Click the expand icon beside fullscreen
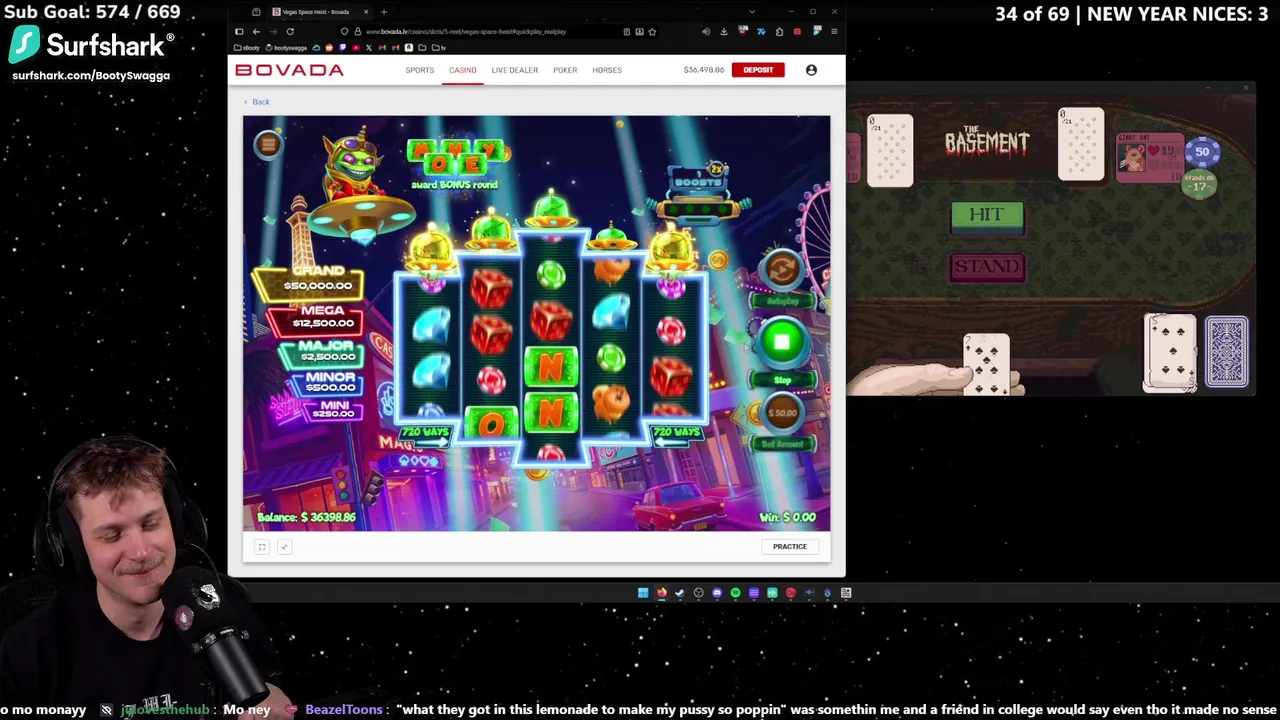The width and height of the screenshot is (1280, 720). (x=284, y=546)
